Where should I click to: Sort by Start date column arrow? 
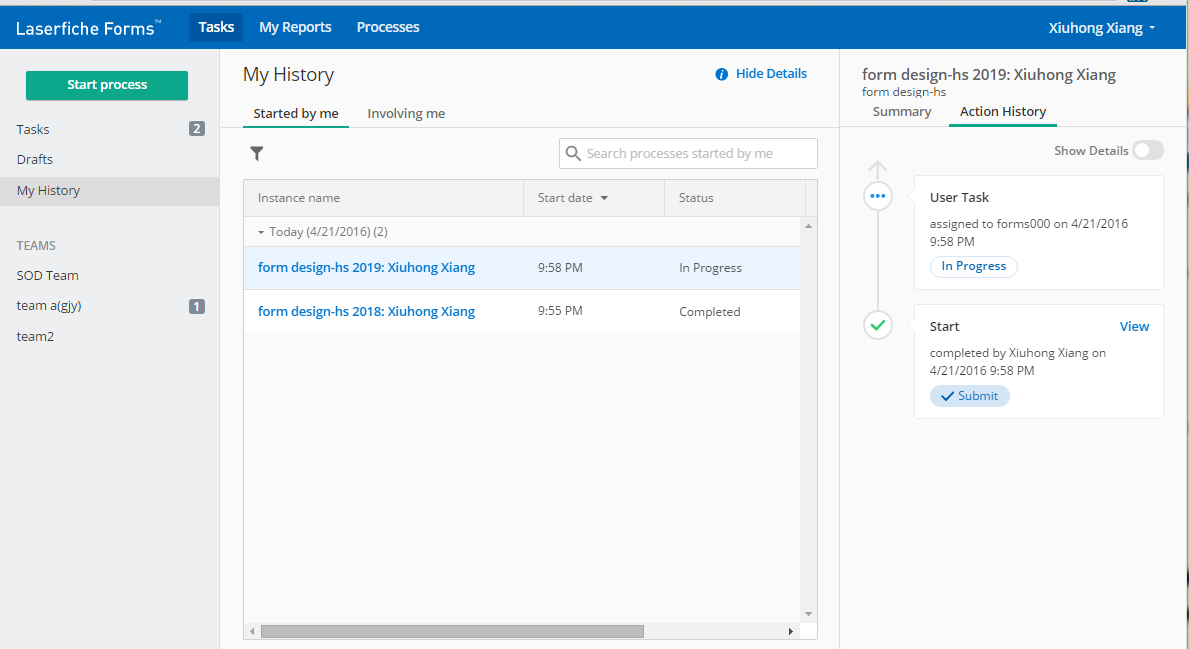[x=604, y=198]
